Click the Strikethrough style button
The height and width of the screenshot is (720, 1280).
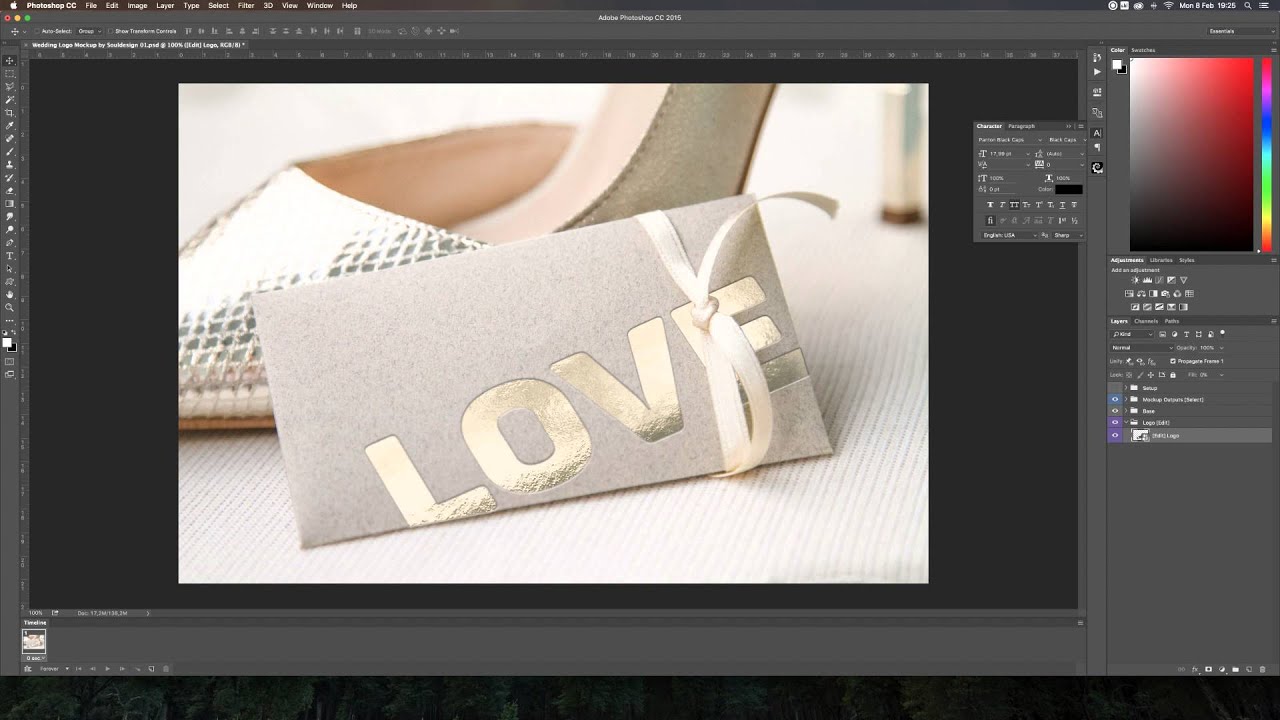coord(1074,205)
